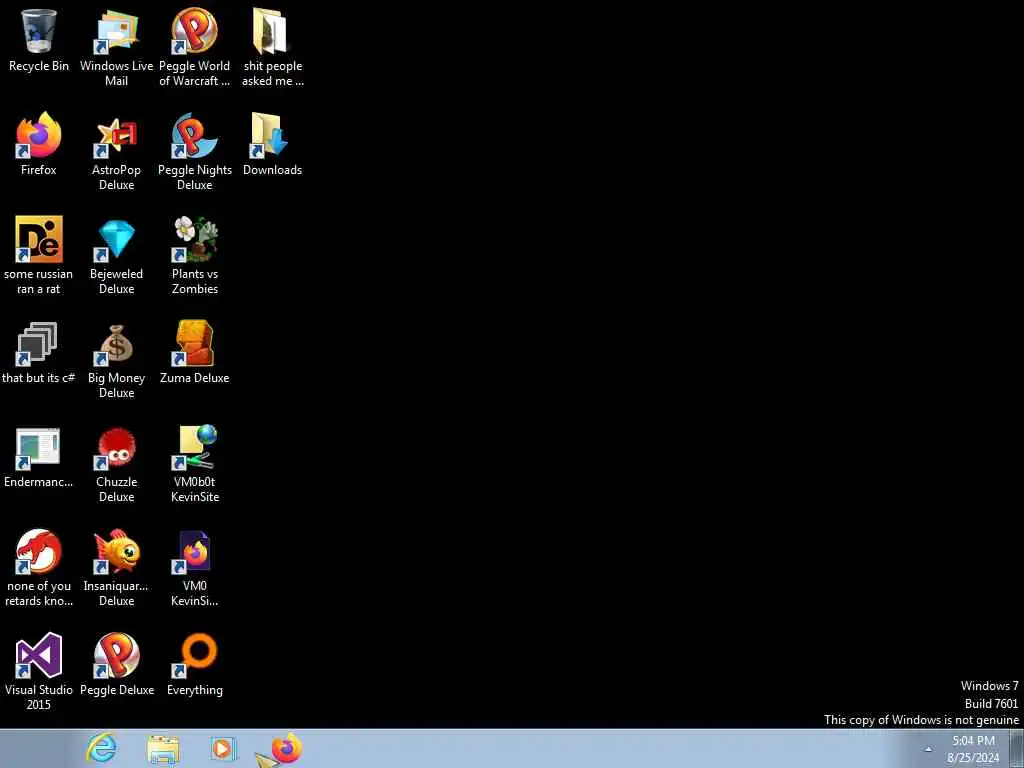The width and height of the screenshot is (1024, 768).
Task: Open Firefox from the taskbar
Action: (x=286, y=748)
